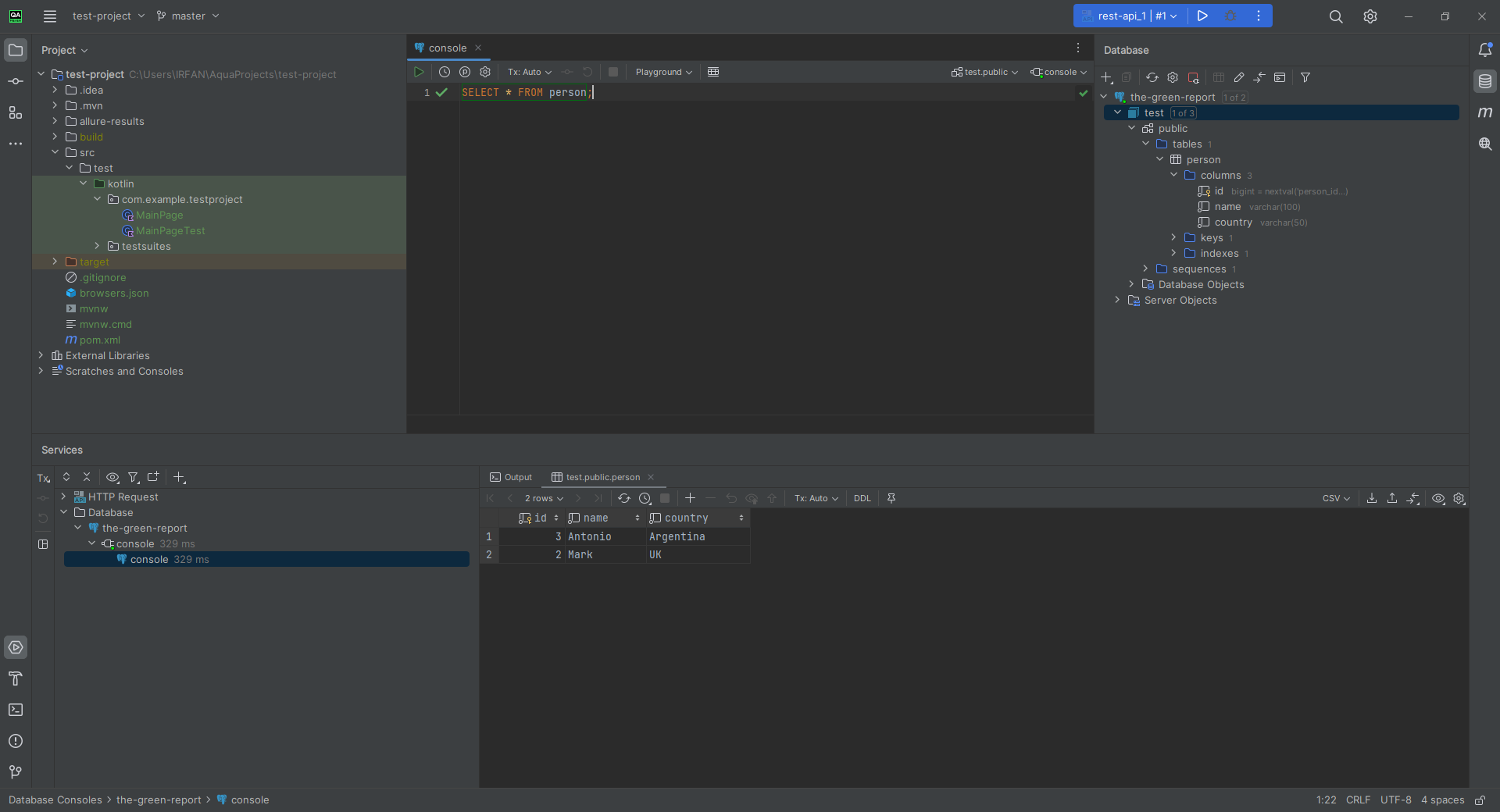Click UTF-8 encoding in status bar

(1395, 800)
